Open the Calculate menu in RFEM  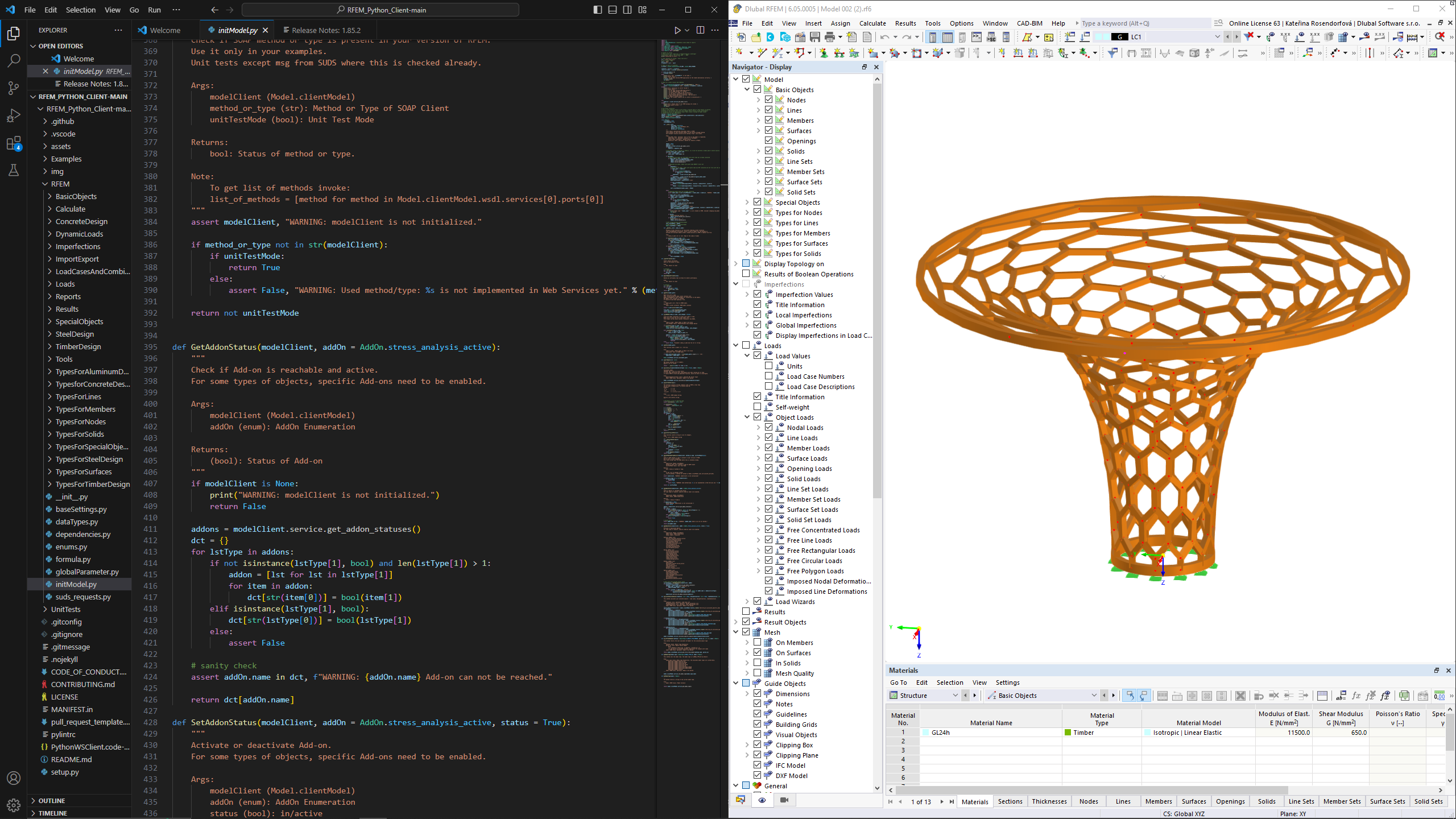[872, 23]
